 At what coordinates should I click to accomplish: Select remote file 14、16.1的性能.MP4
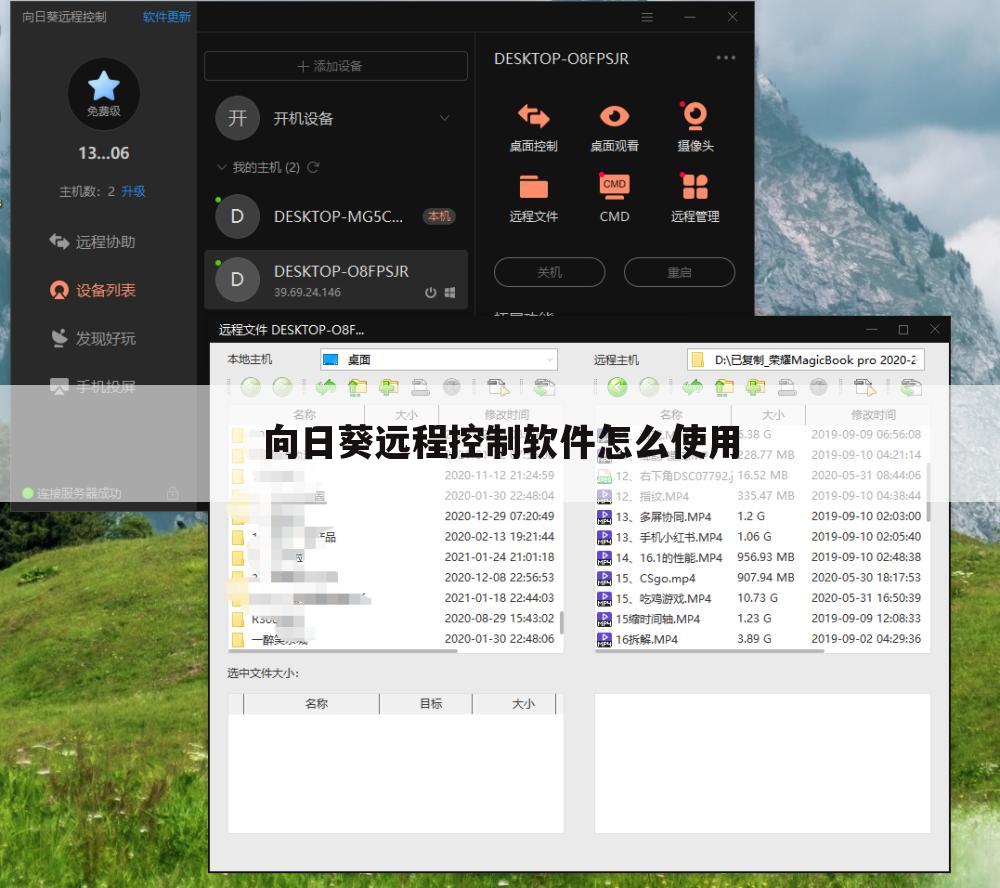pos(759,557)
